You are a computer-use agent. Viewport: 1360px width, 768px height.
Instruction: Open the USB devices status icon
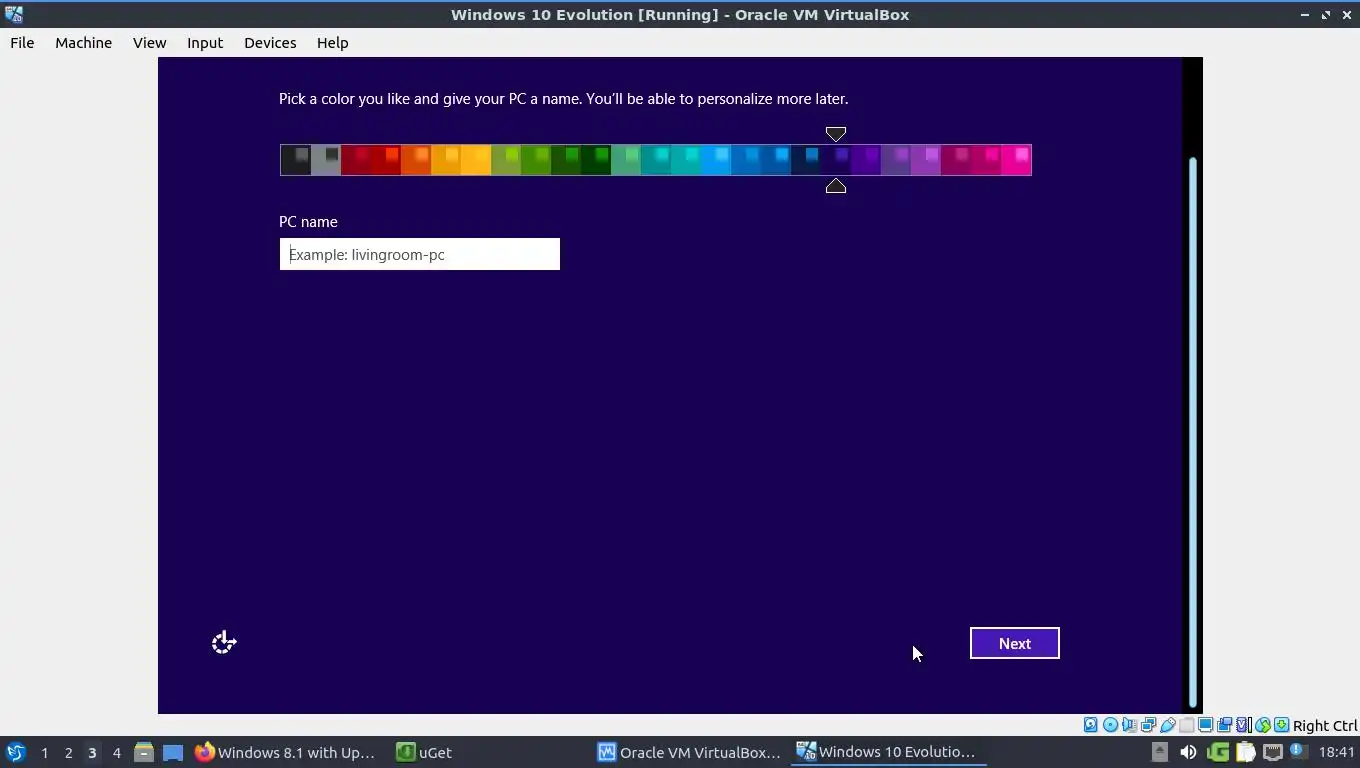tap(1168, 725)
